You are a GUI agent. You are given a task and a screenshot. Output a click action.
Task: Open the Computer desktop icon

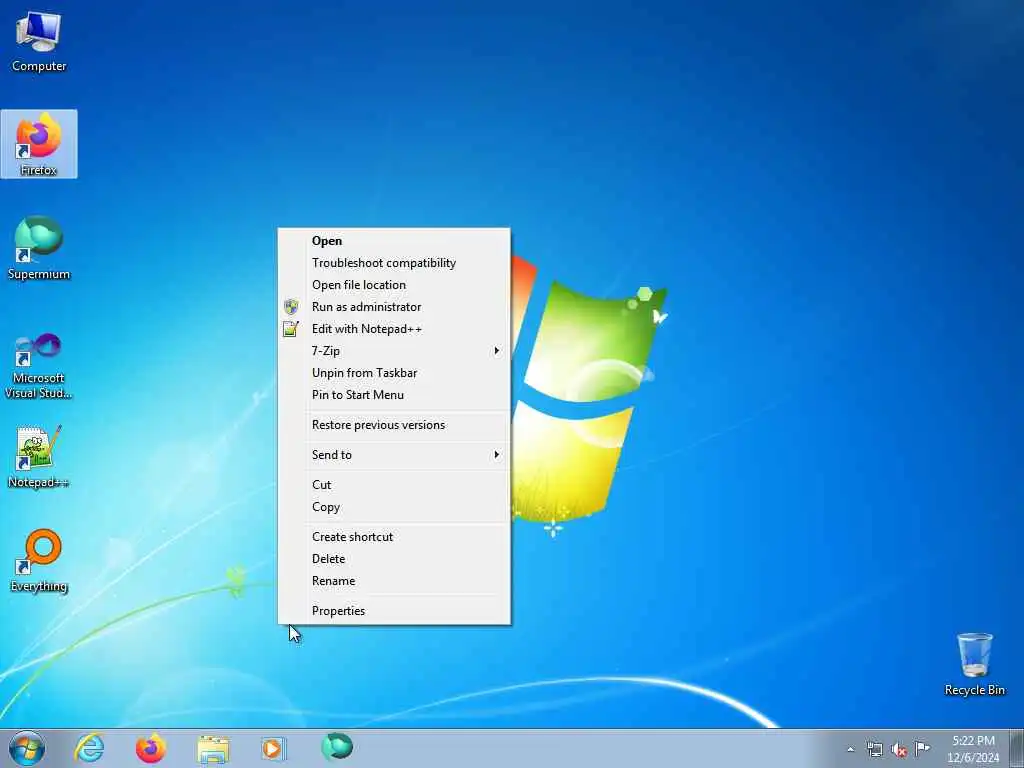click(39, 41)
